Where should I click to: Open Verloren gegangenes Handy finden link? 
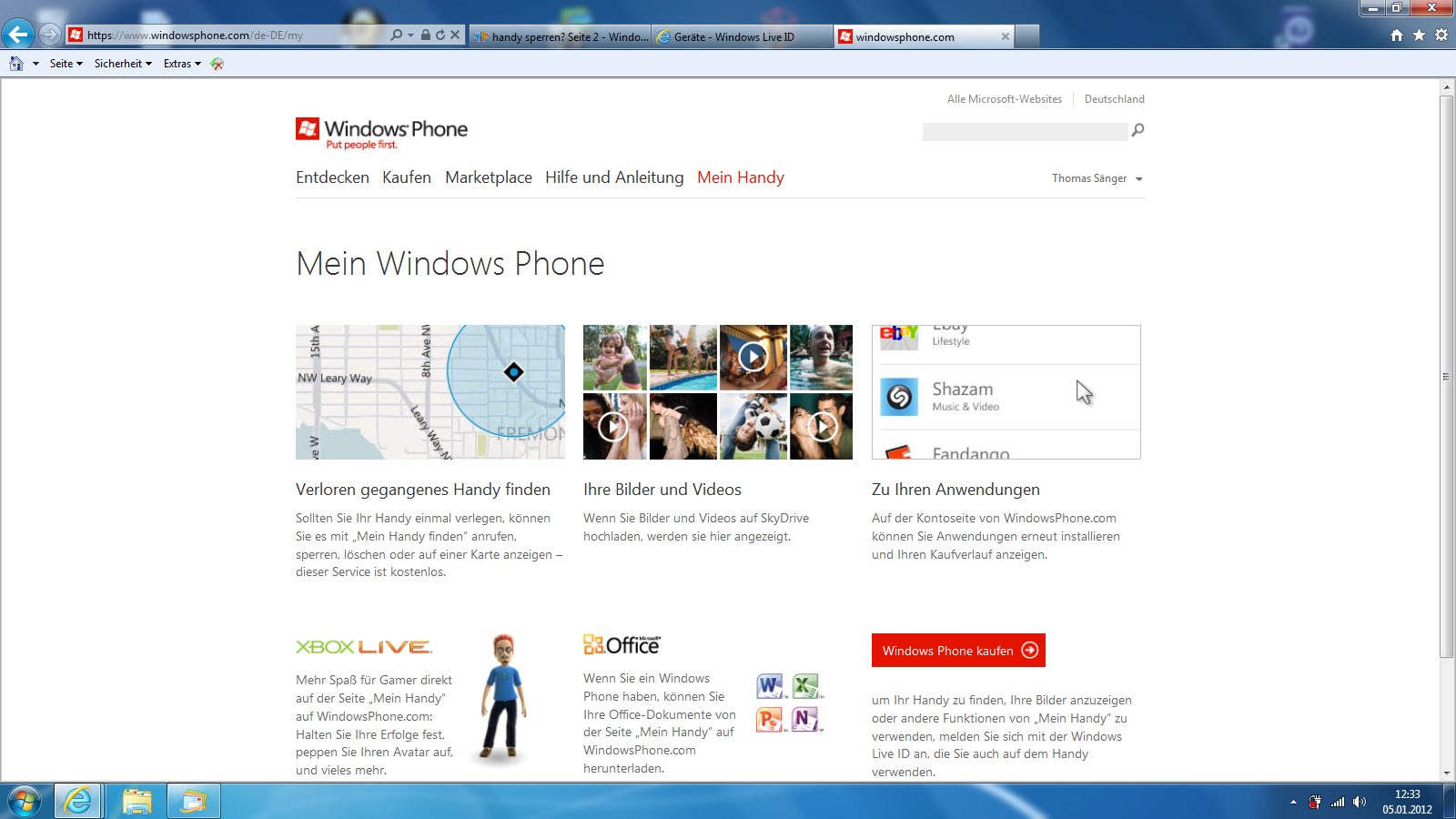[x=423, y=490]
